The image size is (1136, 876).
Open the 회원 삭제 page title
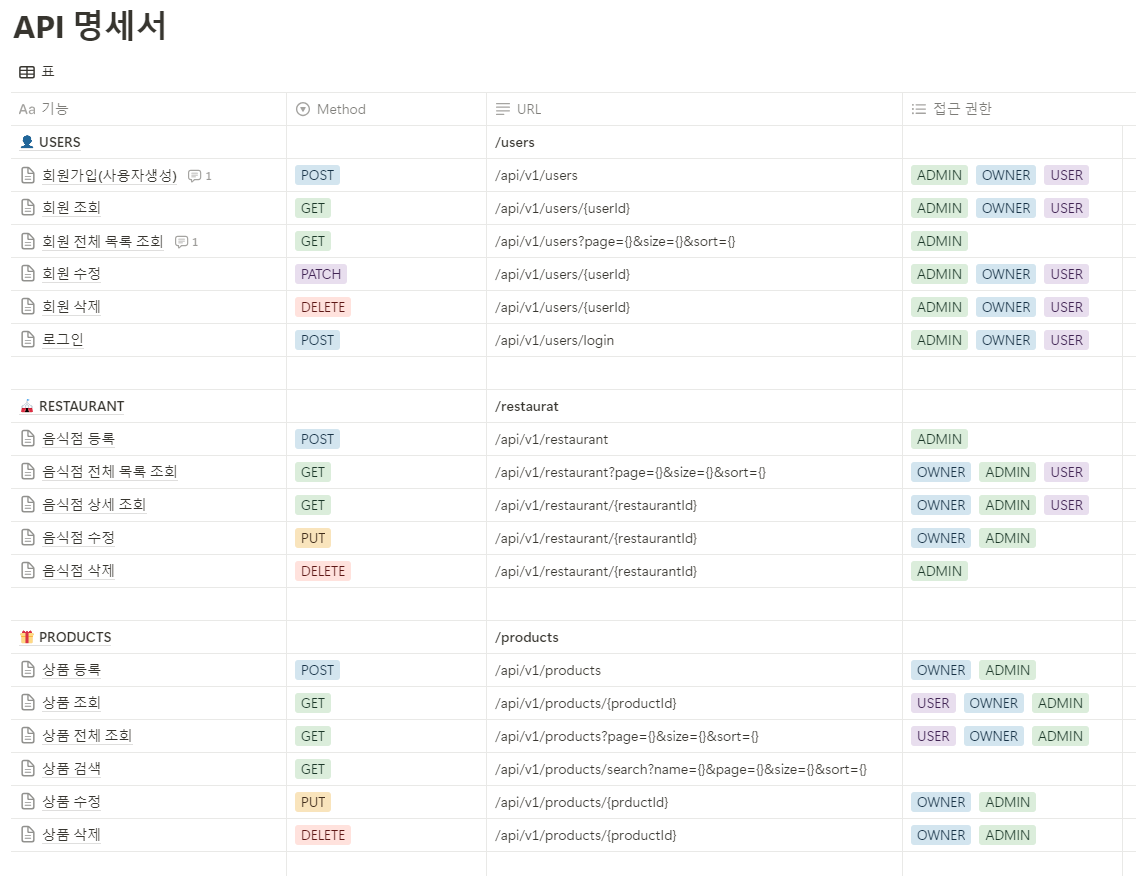point(71,307)
